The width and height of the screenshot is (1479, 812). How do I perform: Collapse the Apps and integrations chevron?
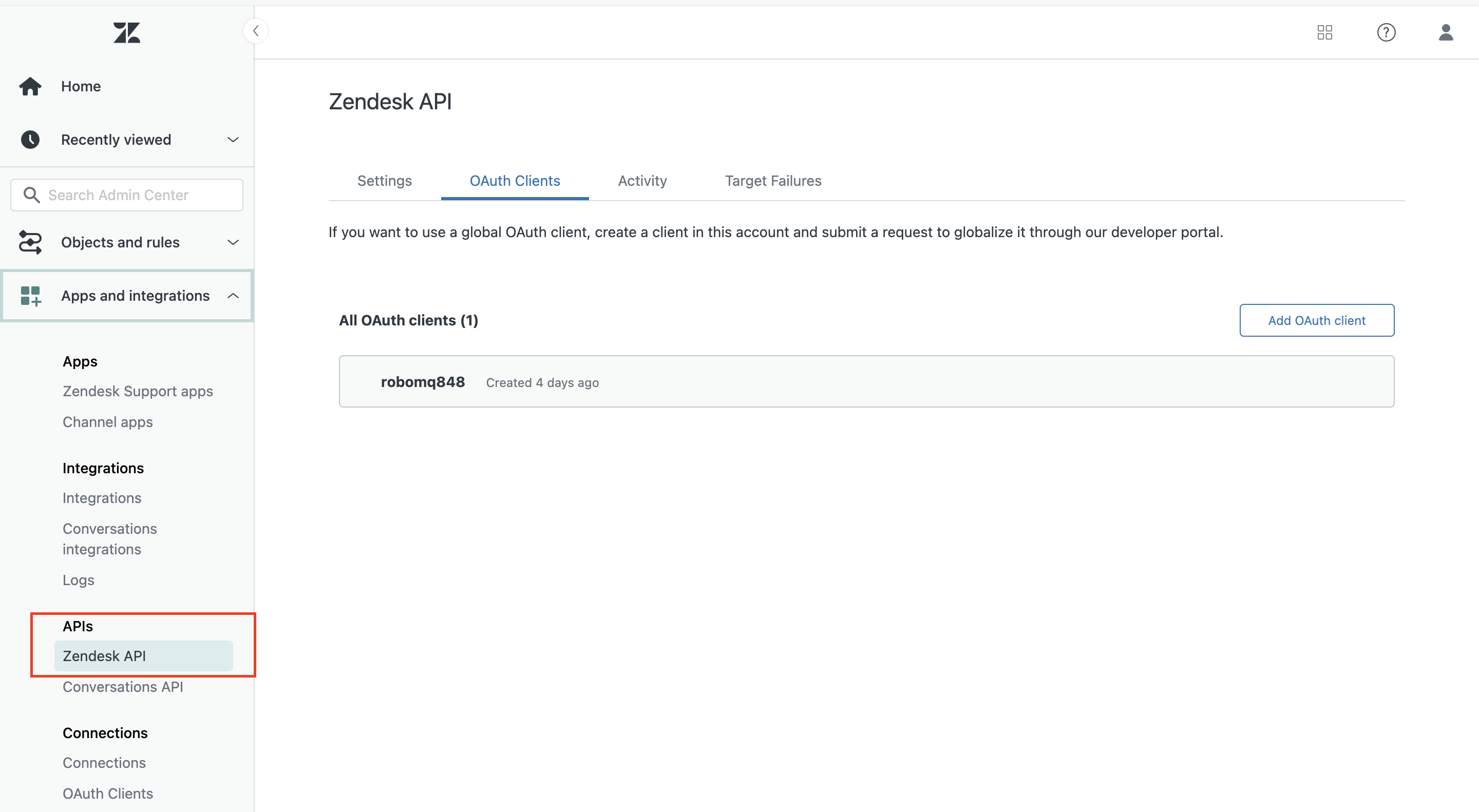(233, 296)
